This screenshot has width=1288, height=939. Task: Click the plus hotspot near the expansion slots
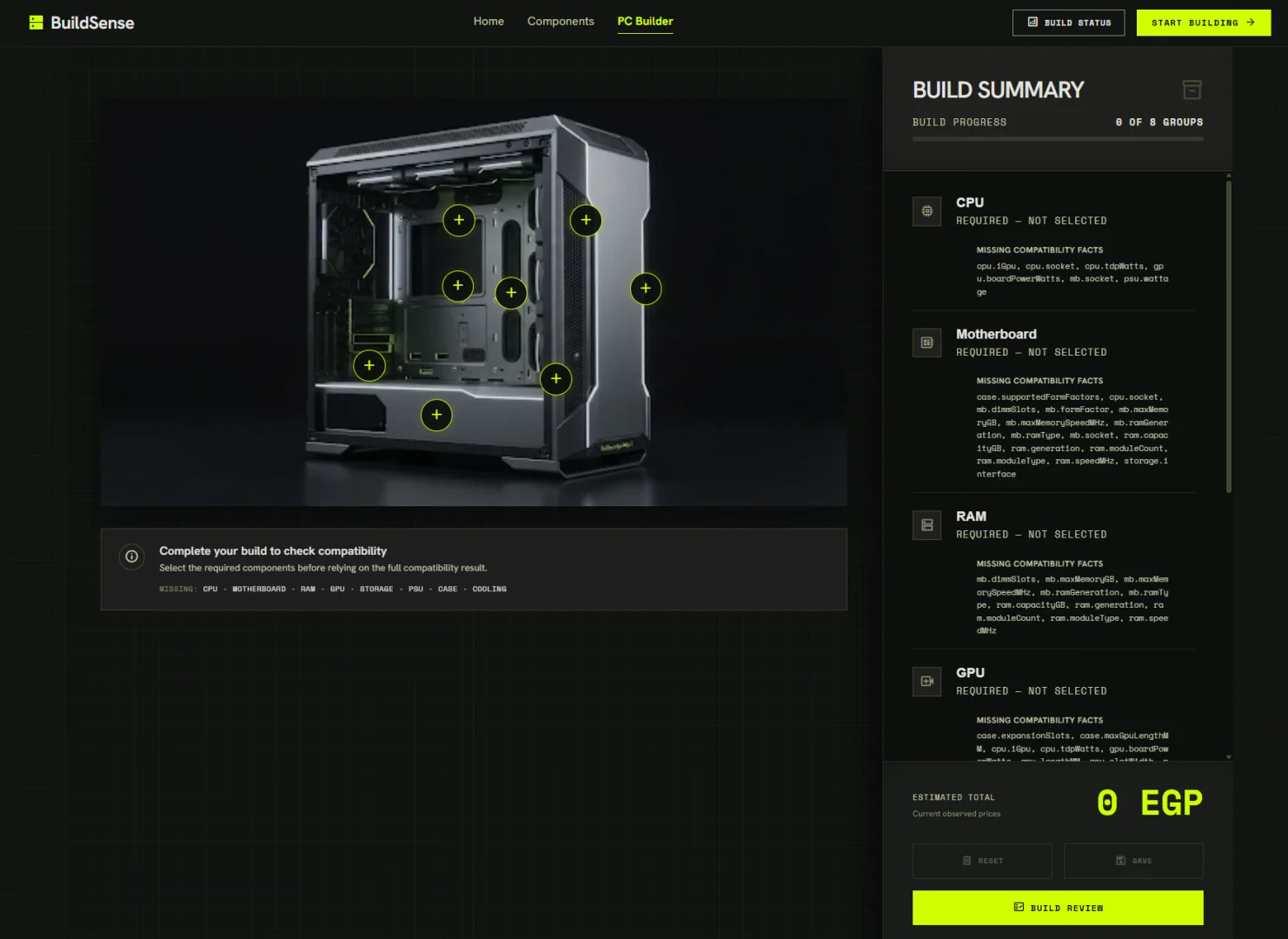click(369, 366)
